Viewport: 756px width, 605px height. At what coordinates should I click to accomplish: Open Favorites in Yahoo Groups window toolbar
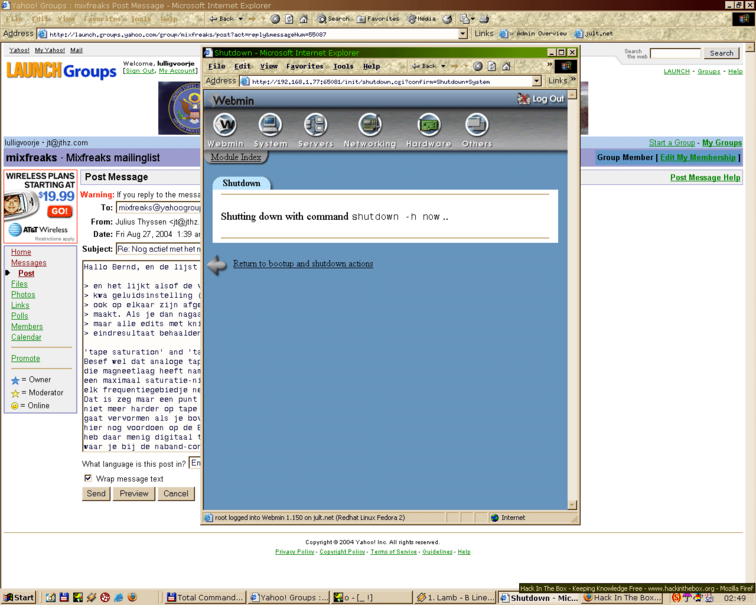pos(378,19)
